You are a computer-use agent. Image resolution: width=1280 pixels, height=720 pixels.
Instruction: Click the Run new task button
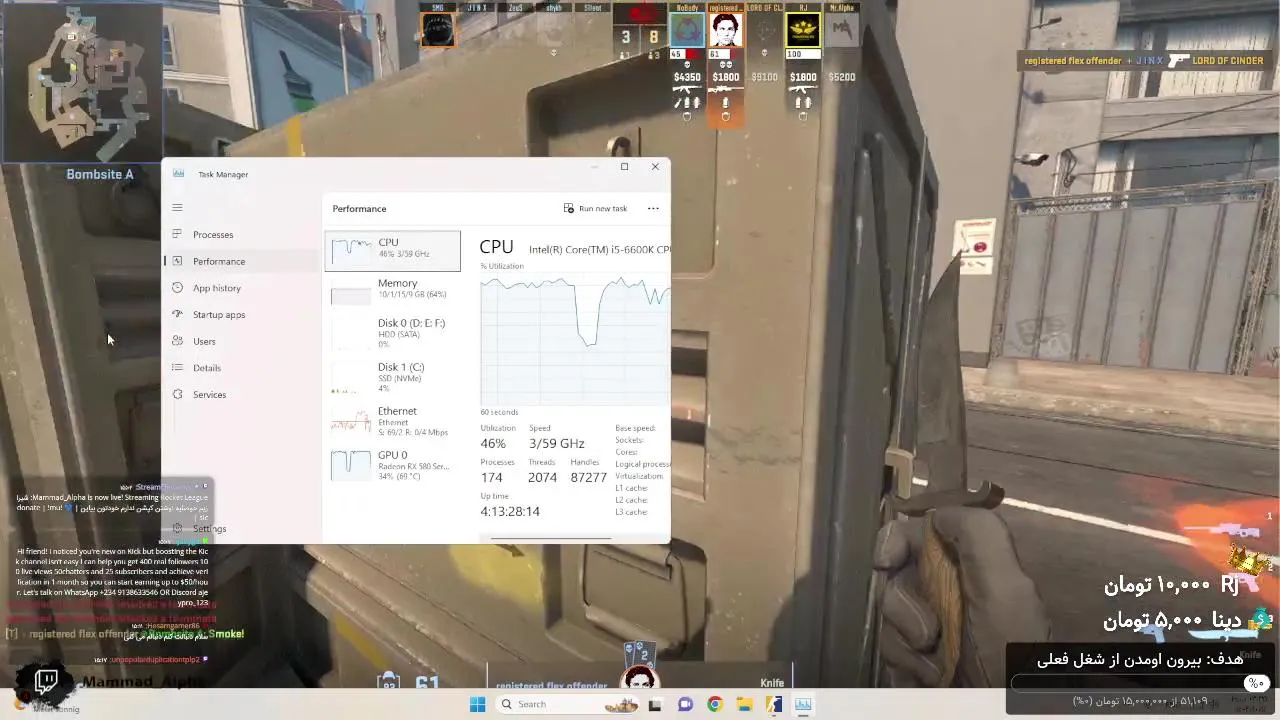click(x=595, y=208)
